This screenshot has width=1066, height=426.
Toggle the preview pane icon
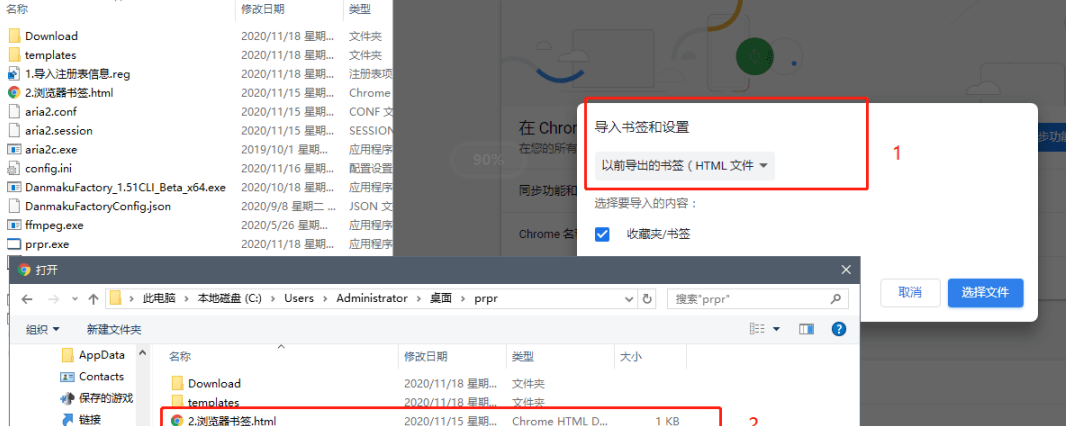[x=806, y=329]
